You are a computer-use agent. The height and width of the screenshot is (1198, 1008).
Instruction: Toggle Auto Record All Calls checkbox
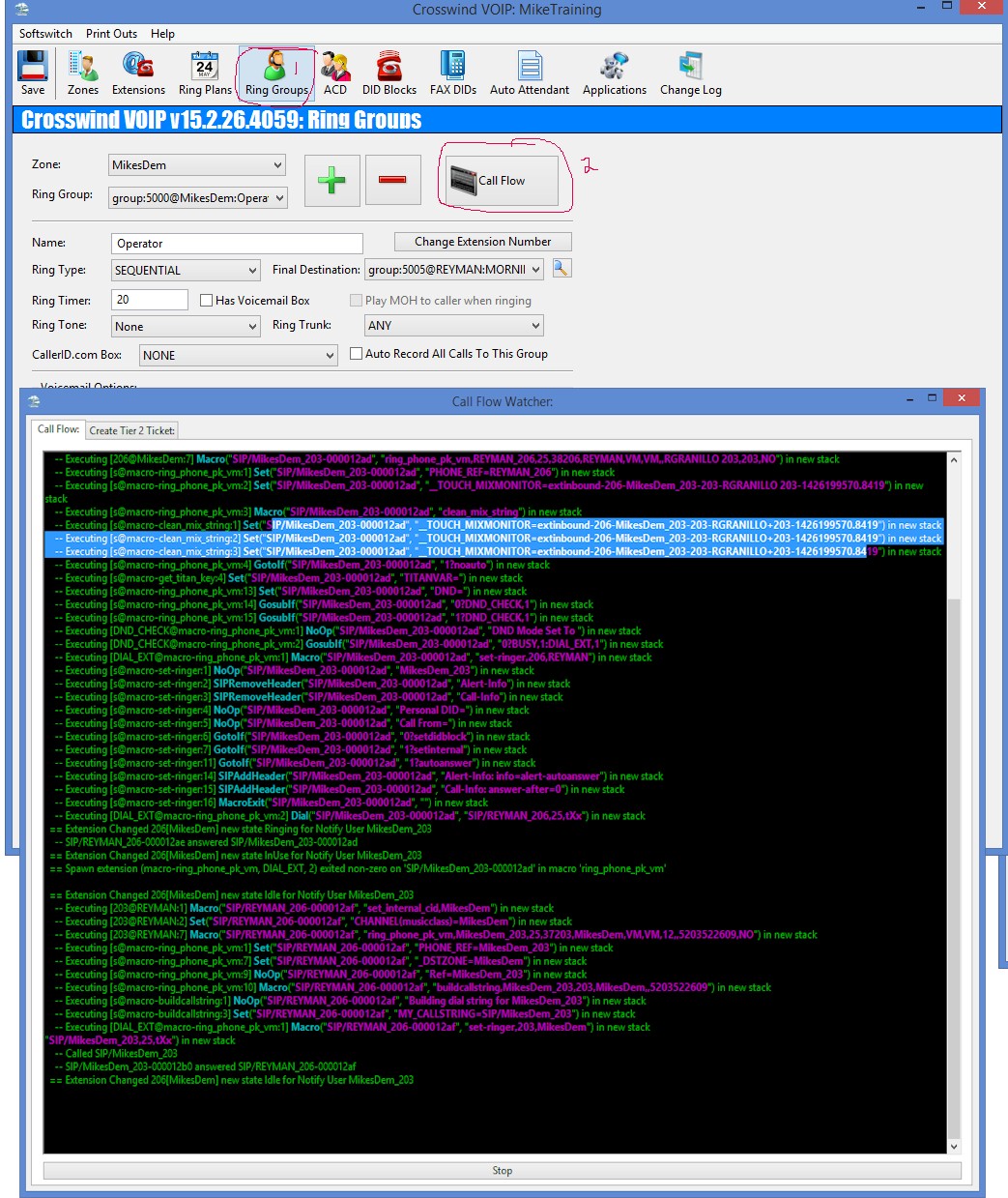pos(356,354)
